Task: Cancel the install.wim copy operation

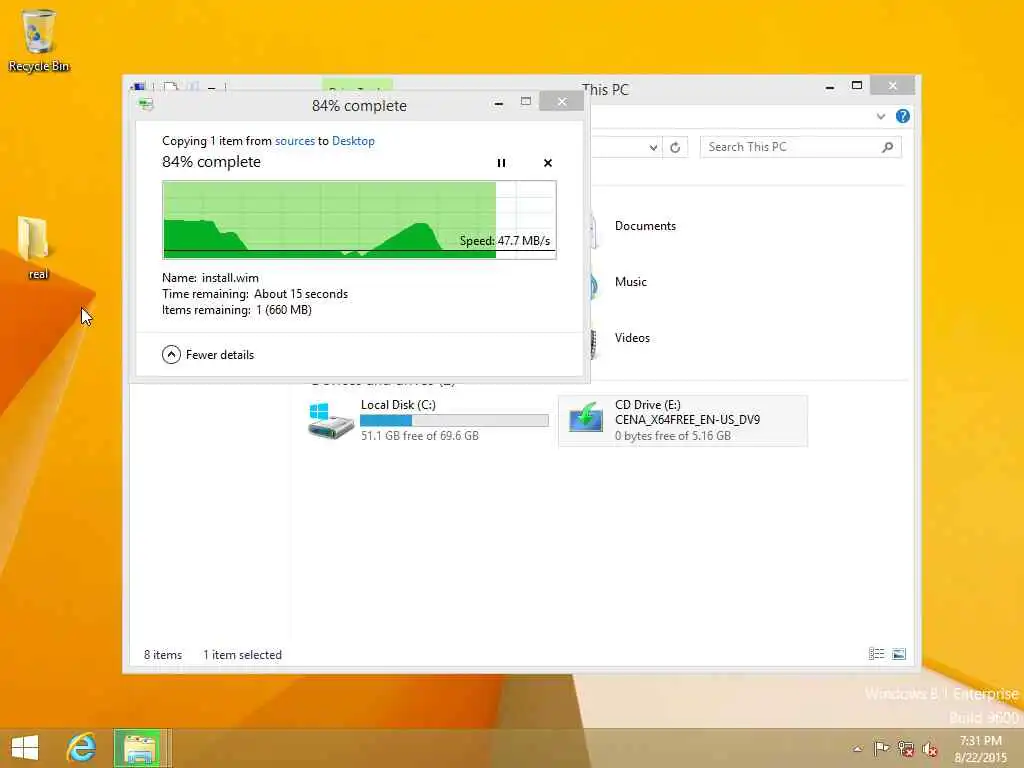Action: 548,163
